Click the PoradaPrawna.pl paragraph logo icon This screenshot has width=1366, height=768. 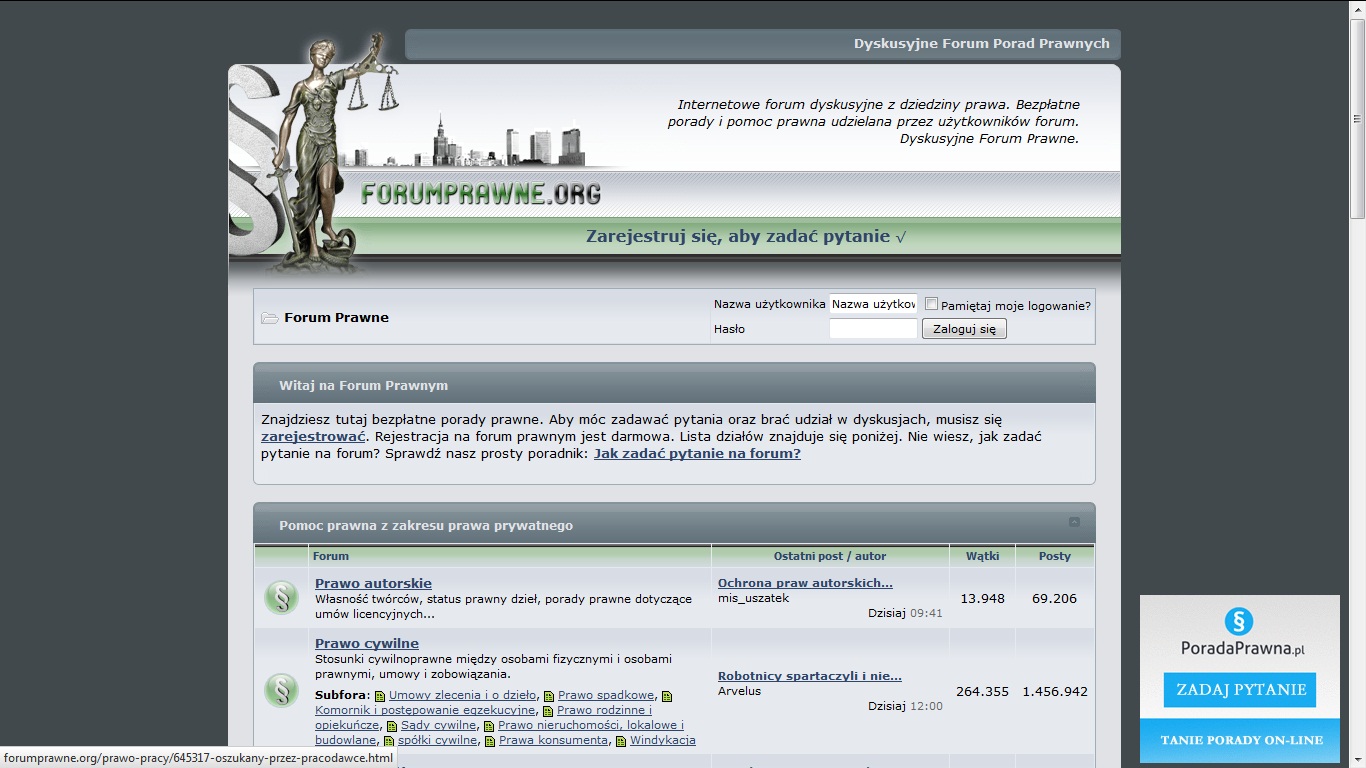(x=1239, y=621)
